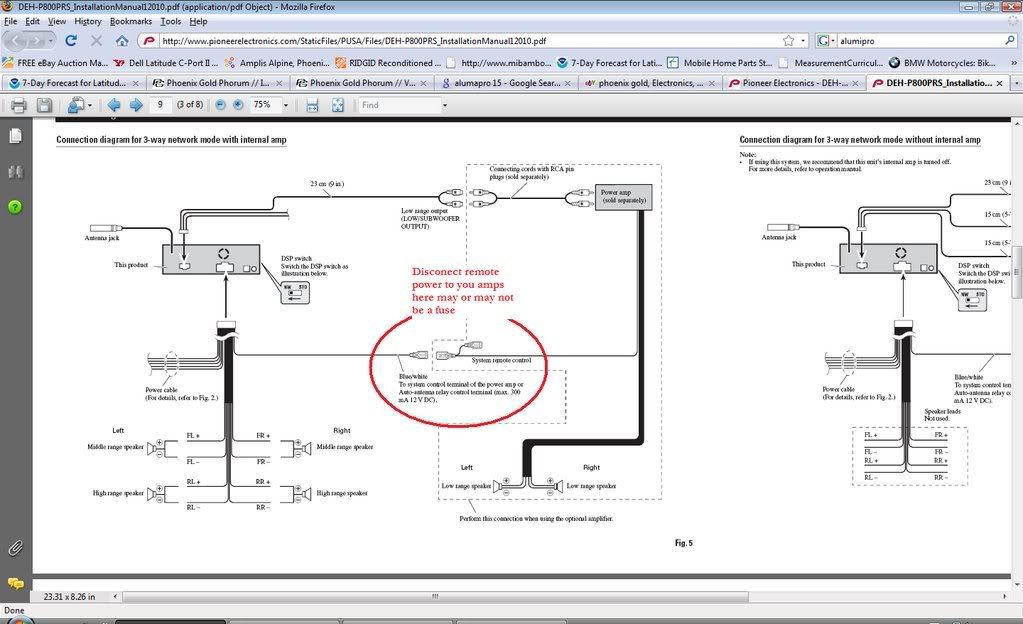Go to previous PDF page arrow

[x=114, y=105]
